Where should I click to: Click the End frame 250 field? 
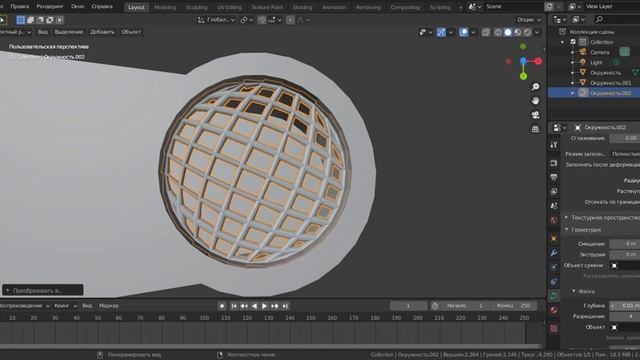pyautogui.click(x=514, y=306)
